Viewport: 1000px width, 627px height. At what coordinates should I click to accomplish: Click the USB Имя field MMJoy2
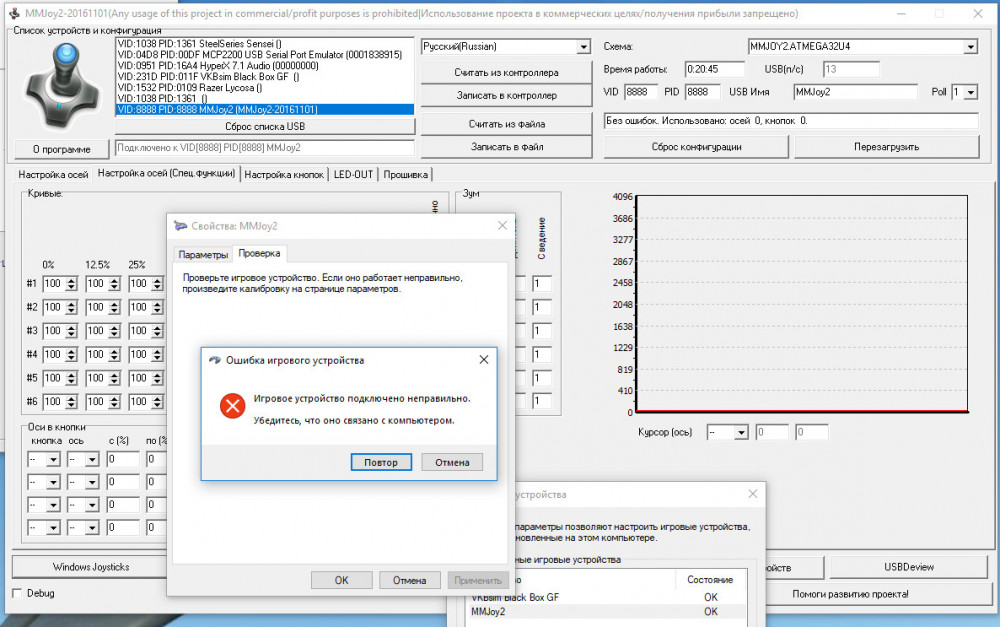tap(855, 92)
